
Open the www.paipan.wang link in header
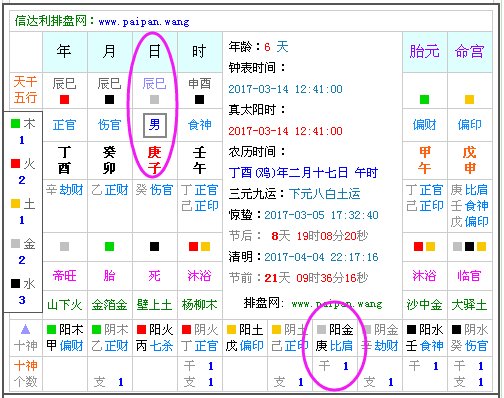pos(144,22)
